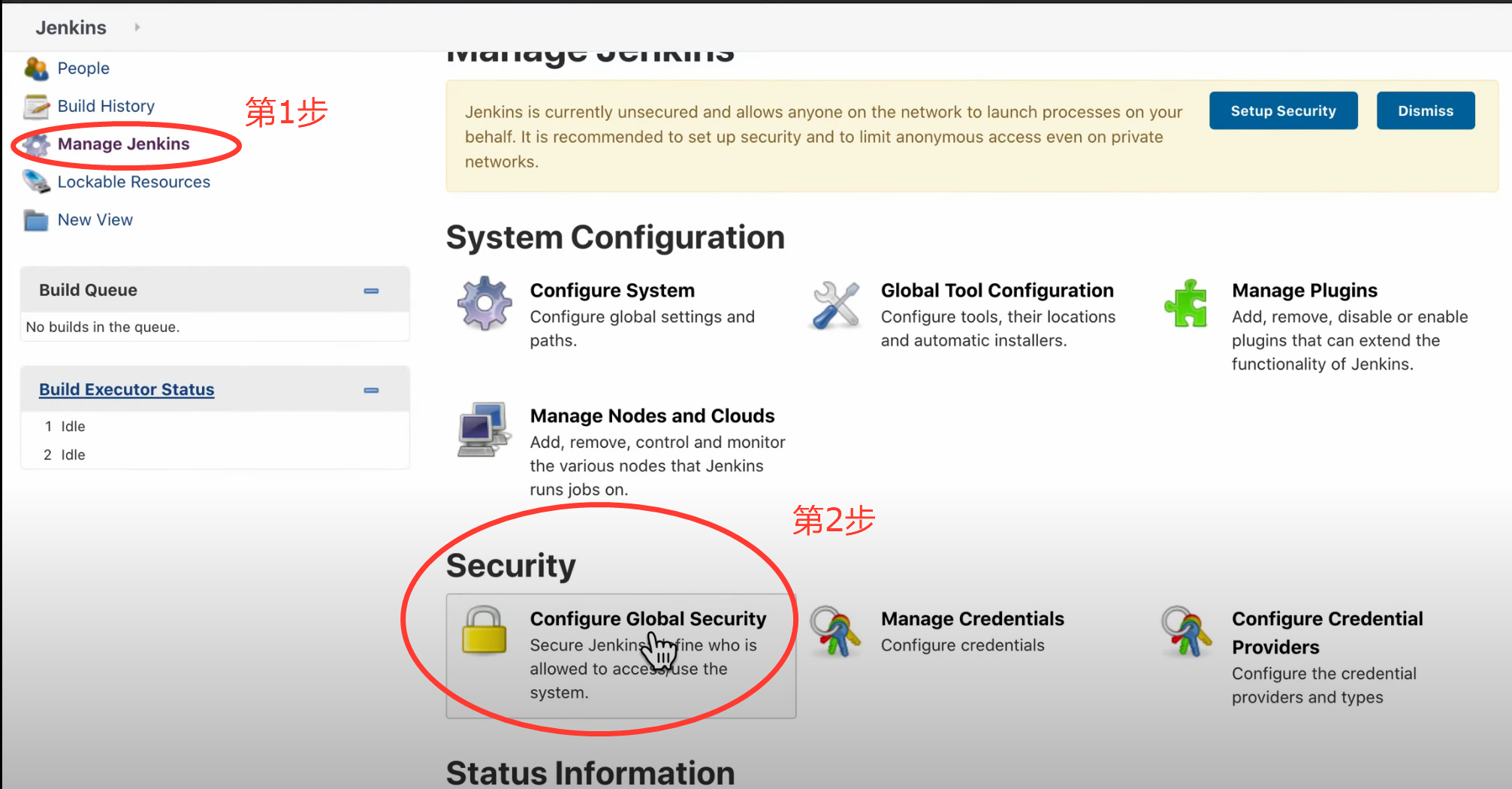Image resolution: width=1512 pixels, height=789 pixels.
Task: Click executor 1 Idle row
Action: click(215, 426)
